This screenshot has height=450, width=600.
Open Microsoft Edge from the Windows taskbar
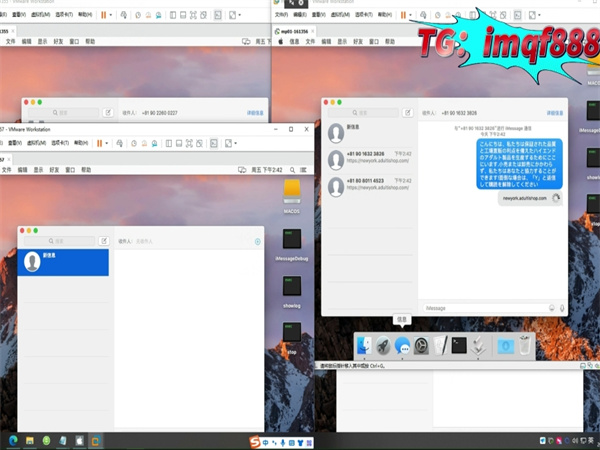click(12, 441)
